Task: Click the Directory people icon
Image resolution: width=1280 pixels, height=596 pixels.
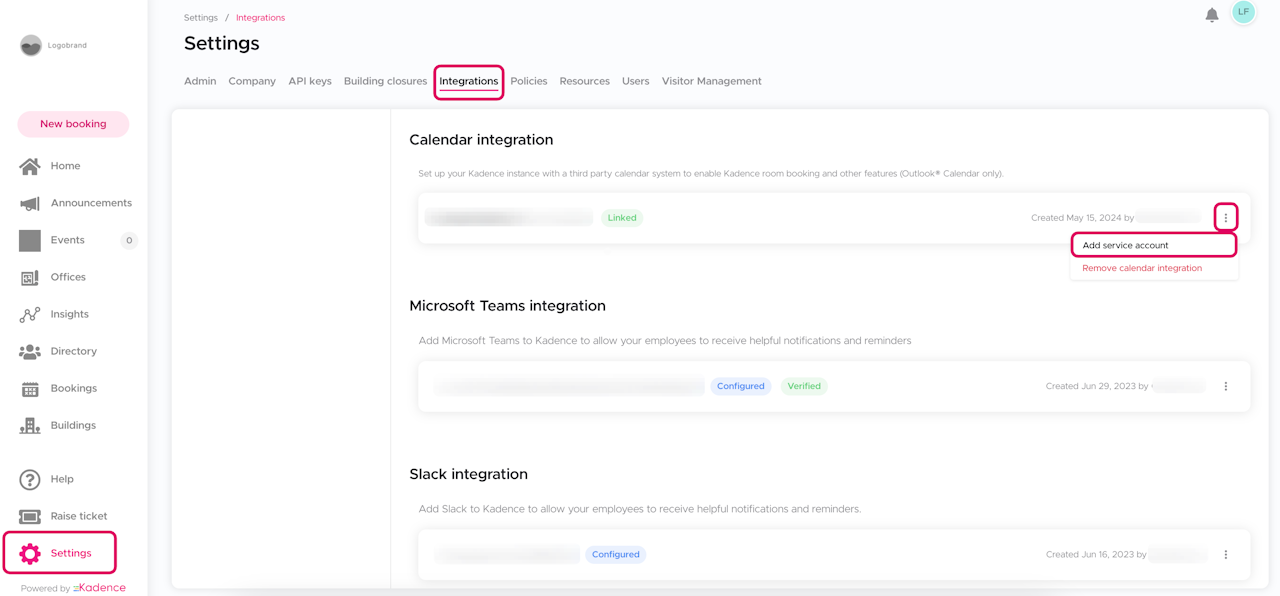Action: click(x=30, y=351)
